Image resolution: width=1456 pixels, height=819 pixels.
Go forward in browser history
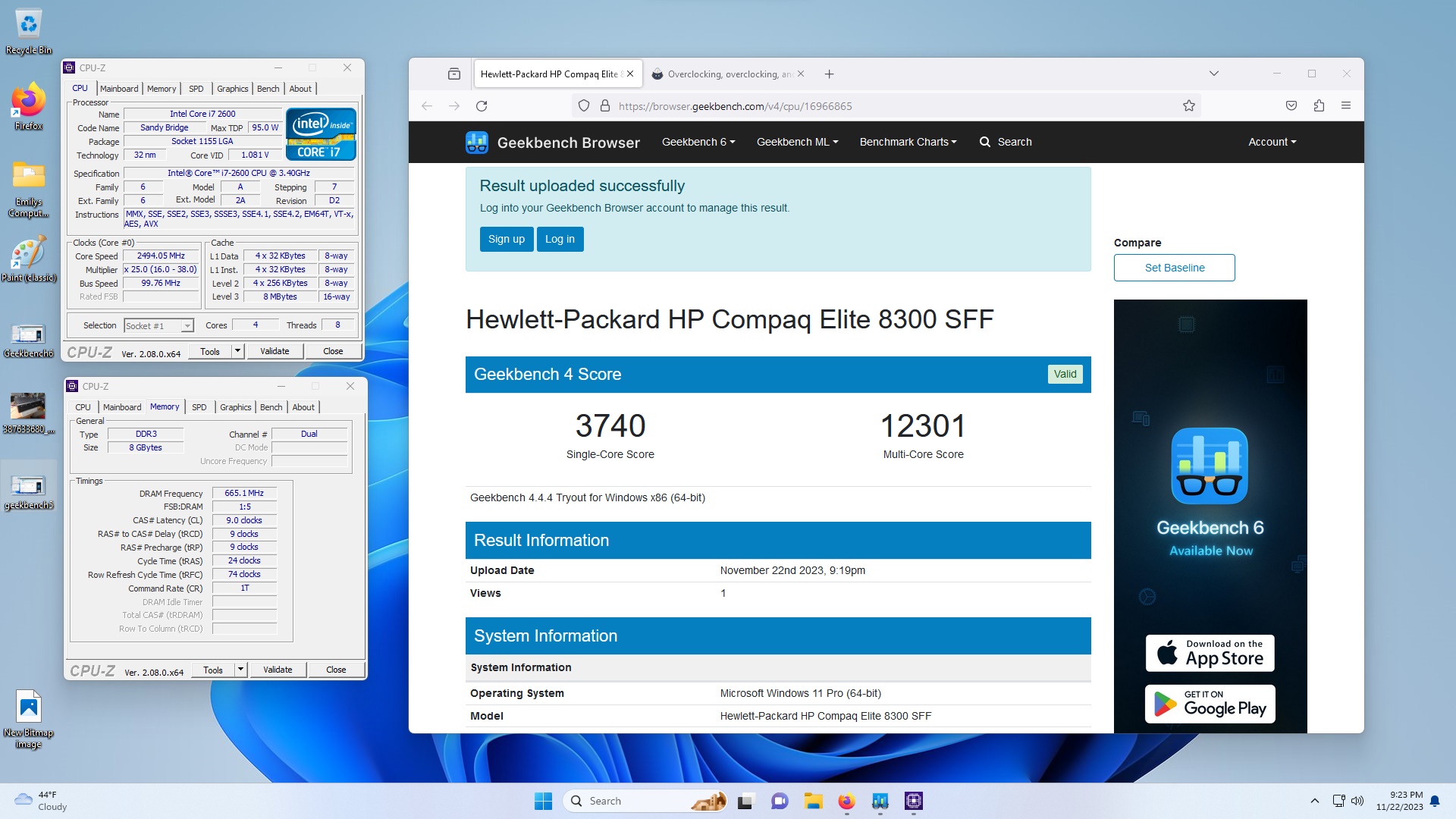454,106
